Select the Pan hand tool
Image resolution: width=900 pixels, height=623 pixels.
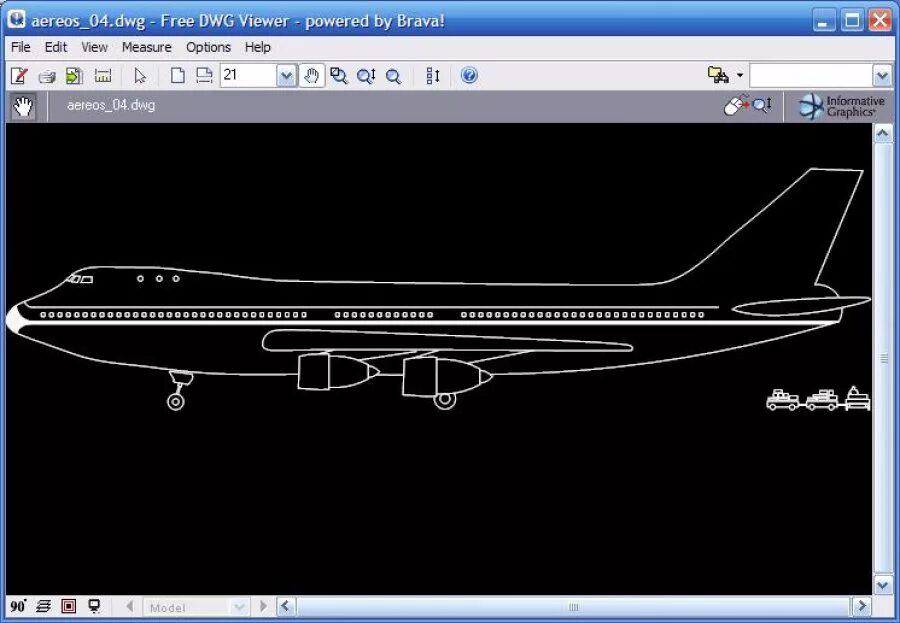[312, 75]
